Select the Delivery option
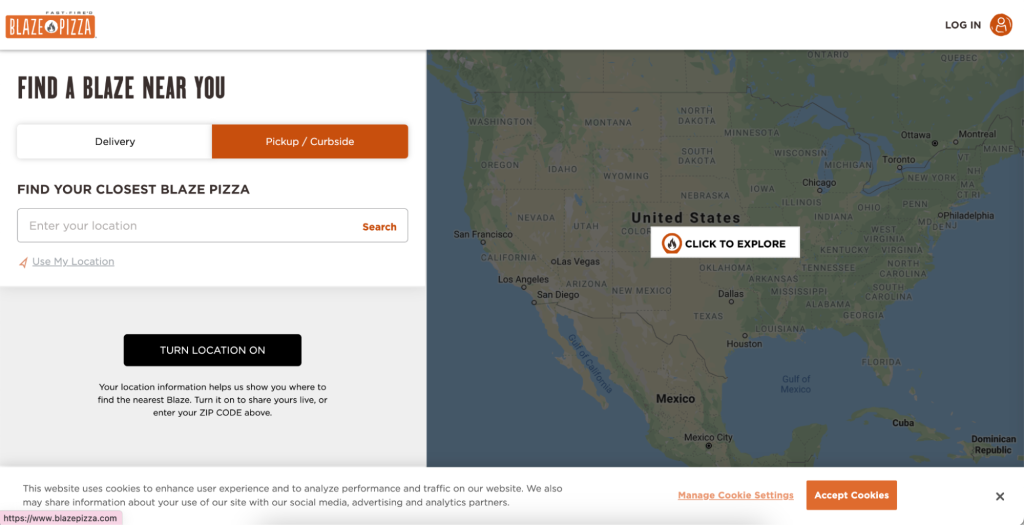The width and height of the screenshot is (1024, 525). (x=114, y=142)
